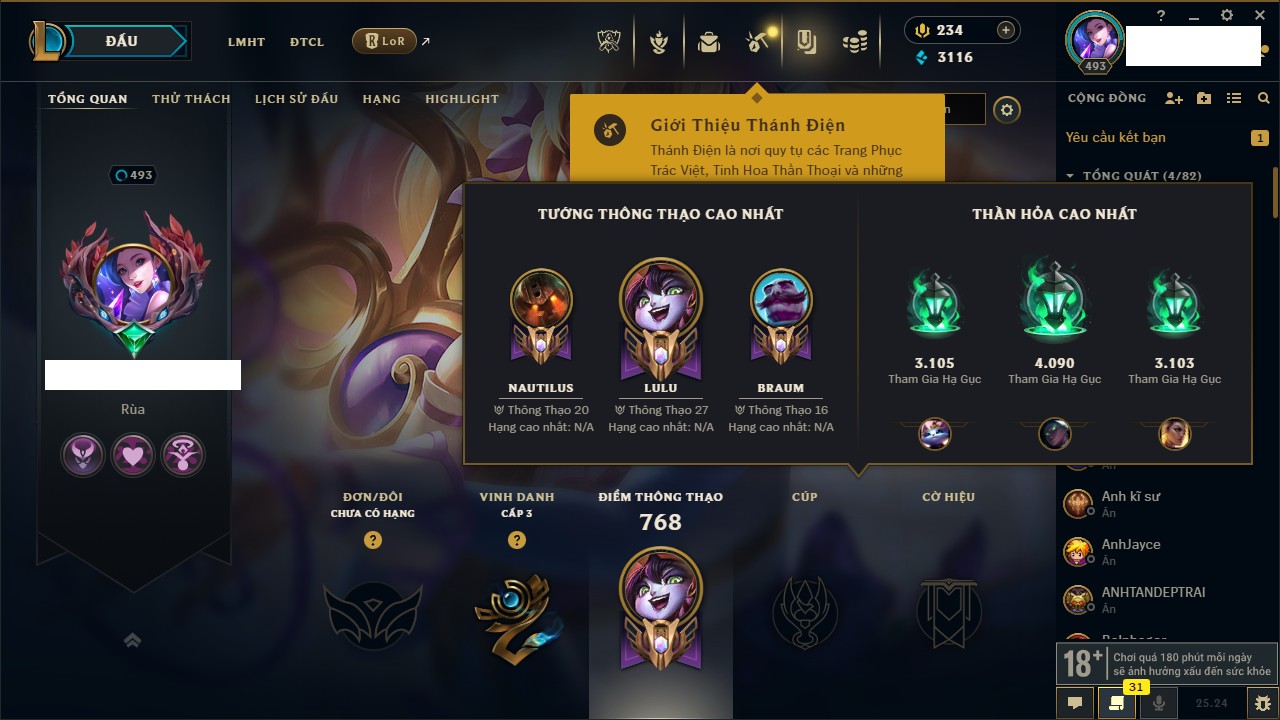1280x720 pixels.
Task: Expand the banner using the double chevron
Action: [132, 640]
